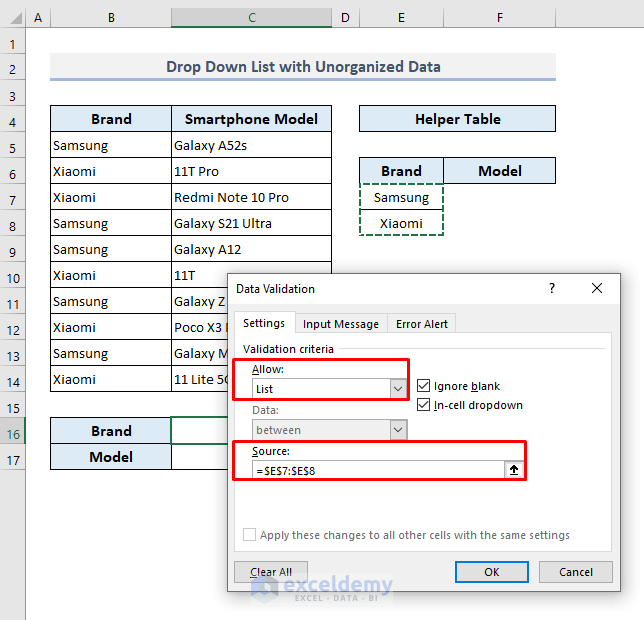Select column C header

pos(251,18)
